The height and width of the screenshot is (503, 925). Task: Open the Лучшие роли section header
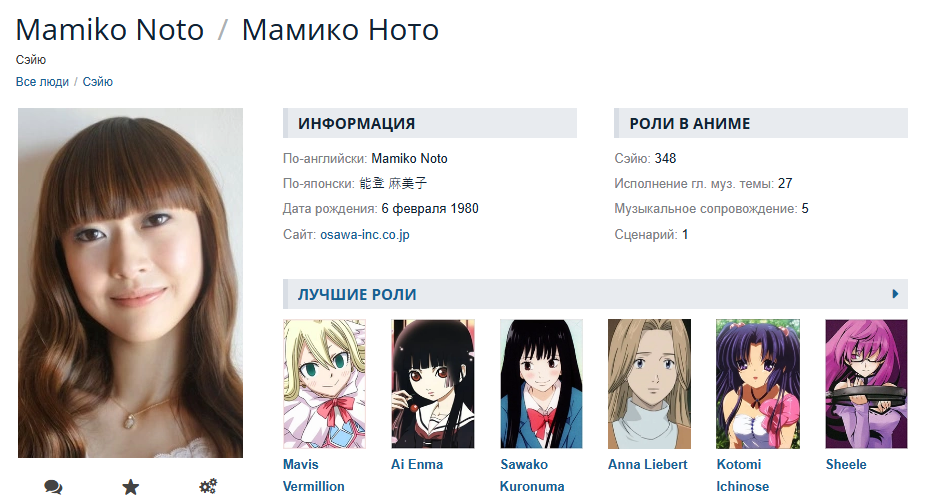(357, 294)
